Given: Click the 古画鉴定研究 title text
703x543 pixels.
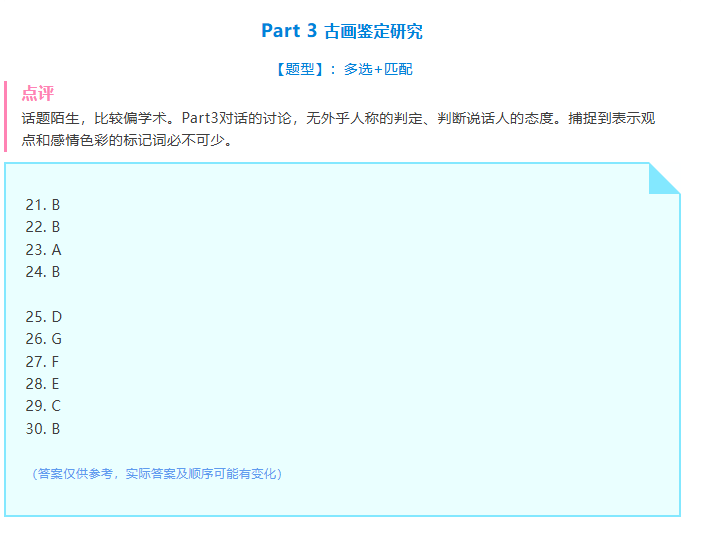Looking at the screenshot, I should click(x=373, y=31).
